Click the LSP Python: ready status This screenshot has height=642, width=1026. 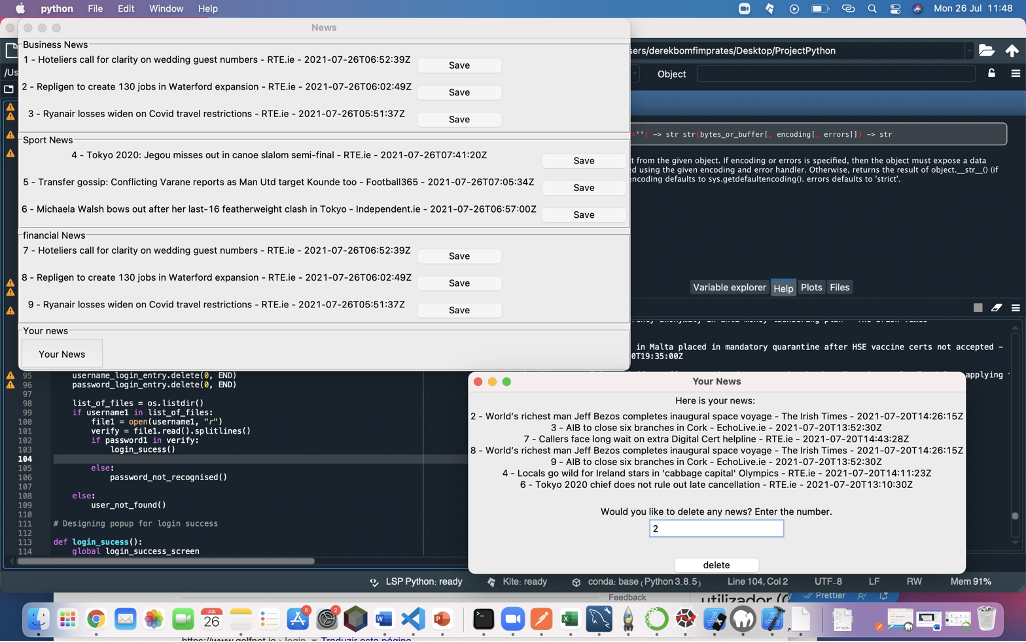pos(417,582)
